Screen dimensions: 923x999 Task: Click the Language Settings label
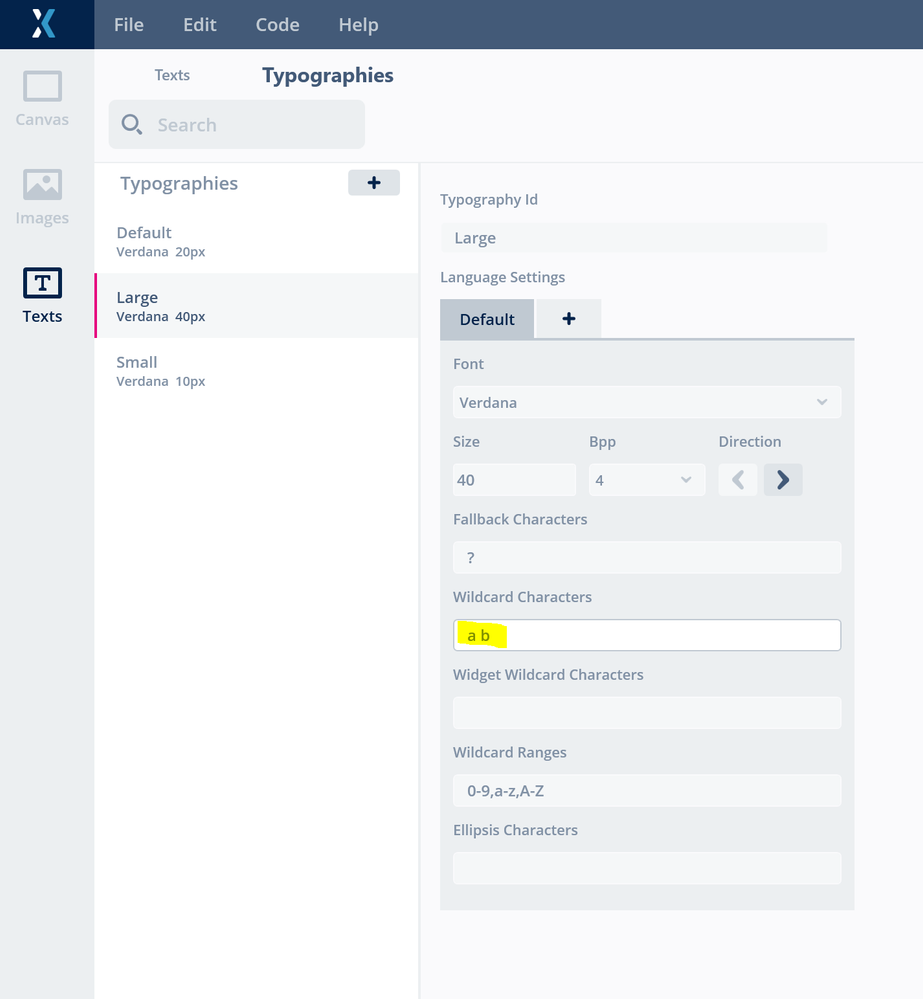(x=503, y=277)
